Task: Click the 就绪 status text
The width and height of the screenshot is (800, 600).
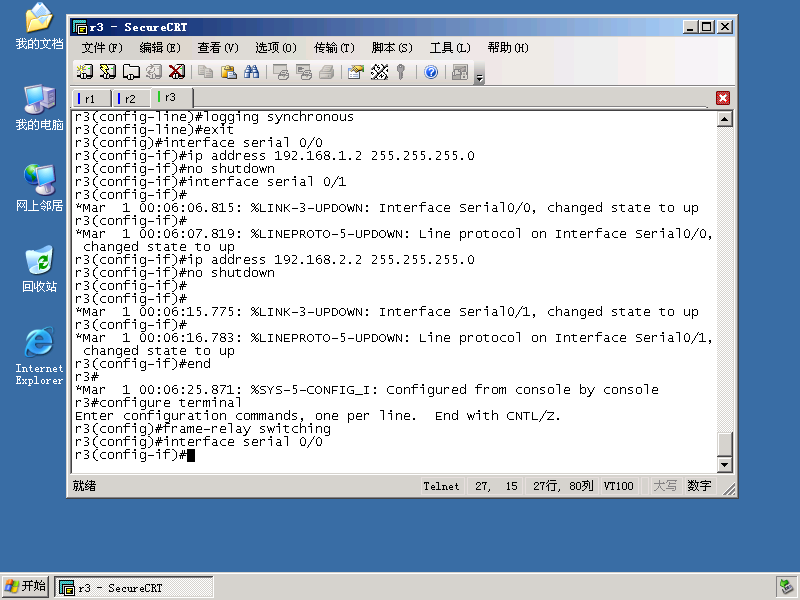Action: tap(84, 486)
